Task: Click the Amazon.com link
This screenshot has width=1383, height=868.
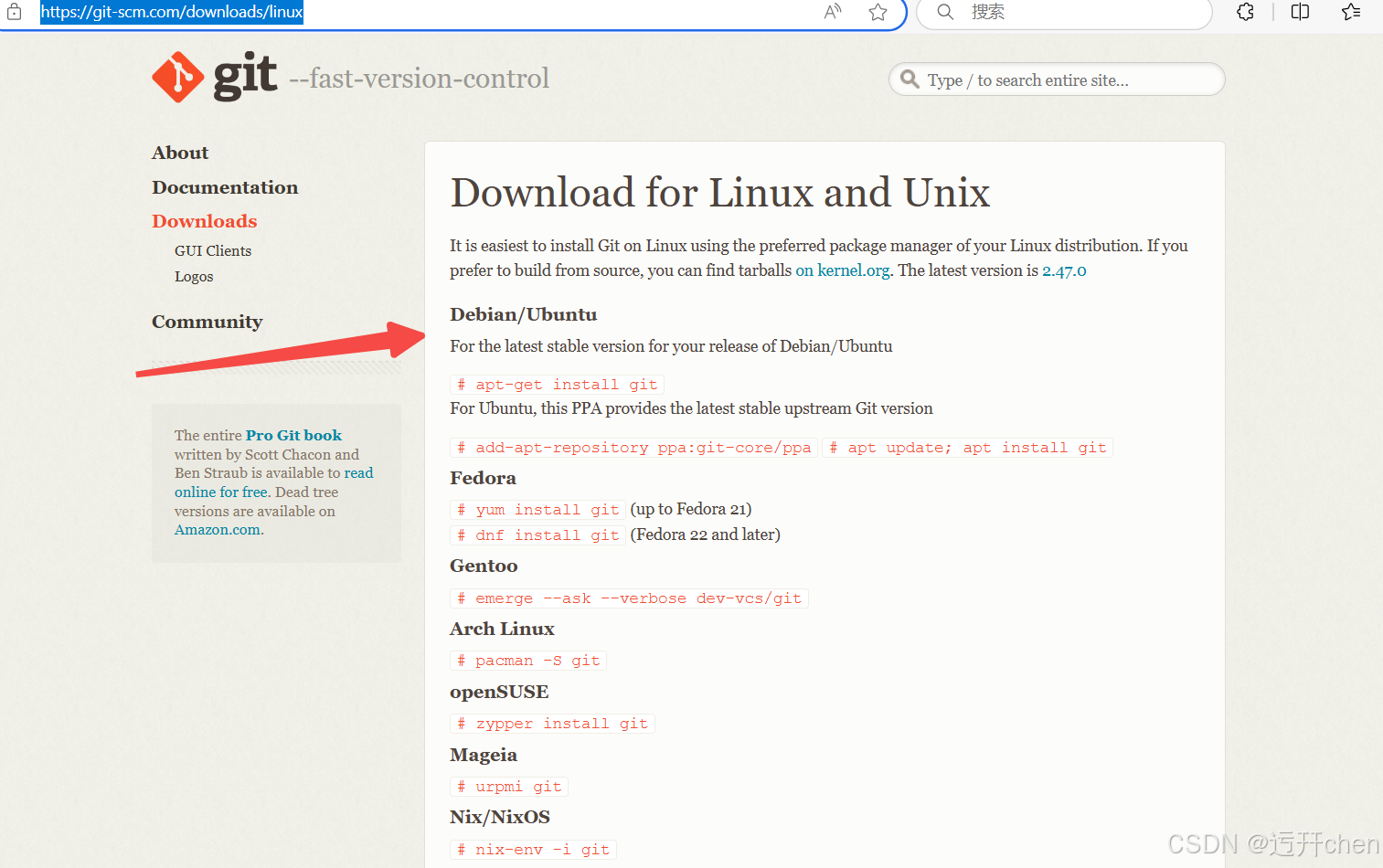Action: (217, 529)
